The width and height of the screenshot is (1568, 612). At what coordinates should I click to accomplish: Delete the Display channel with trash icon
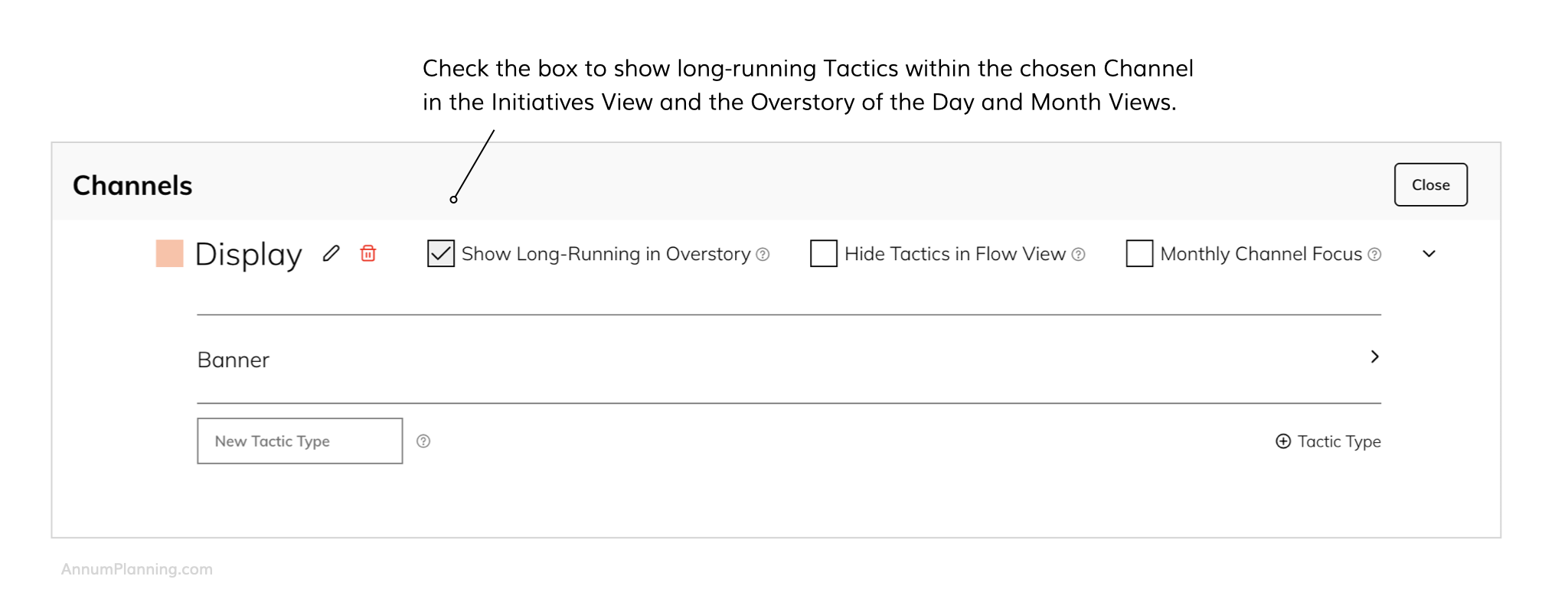point(368,253)
